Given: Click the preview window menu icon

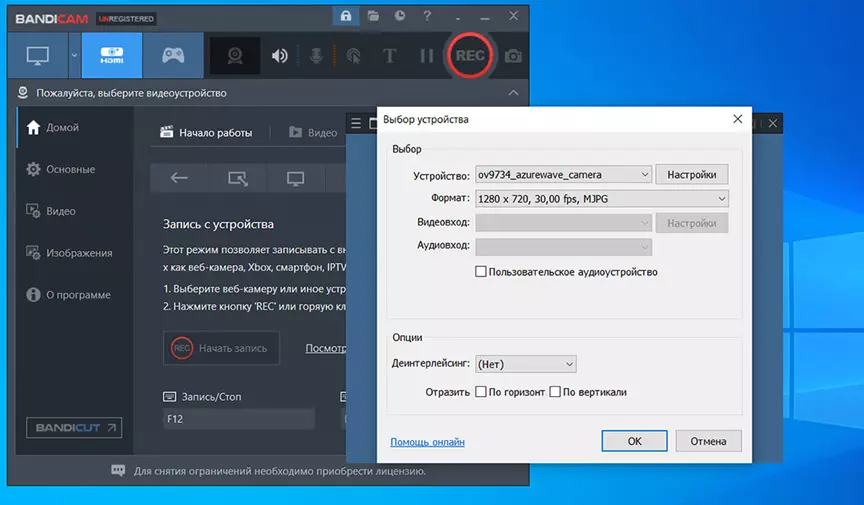Looking at the screenshot, I should click(356, 123).
